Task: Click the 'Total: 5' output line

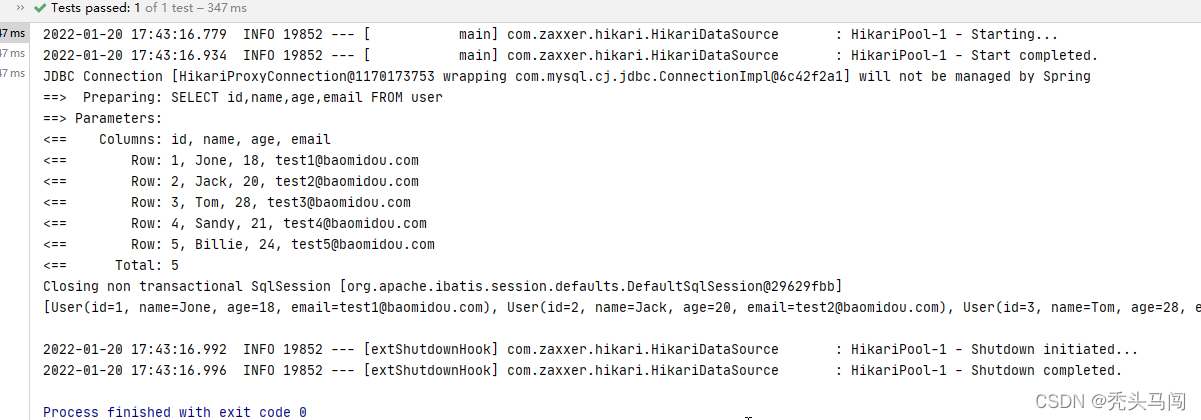Action: pos(111,265)
